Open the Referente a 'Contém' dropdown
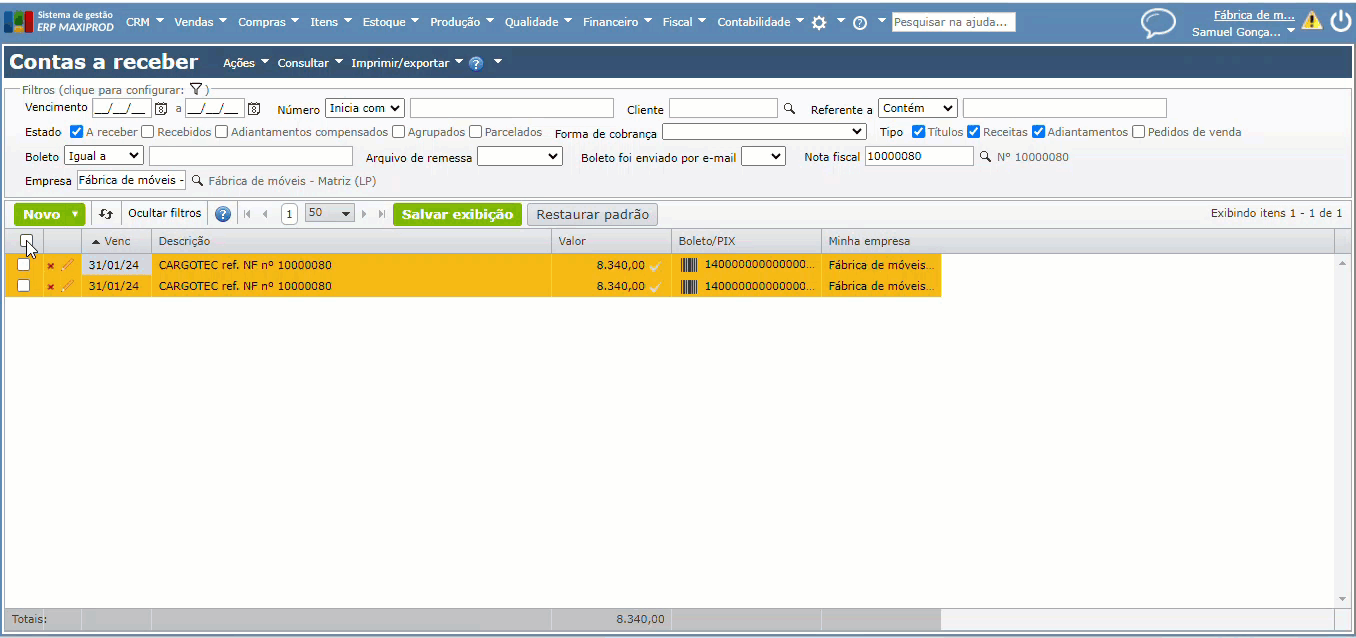The height and width of the screenshot is (638, 1356). [x=918, y=108]
